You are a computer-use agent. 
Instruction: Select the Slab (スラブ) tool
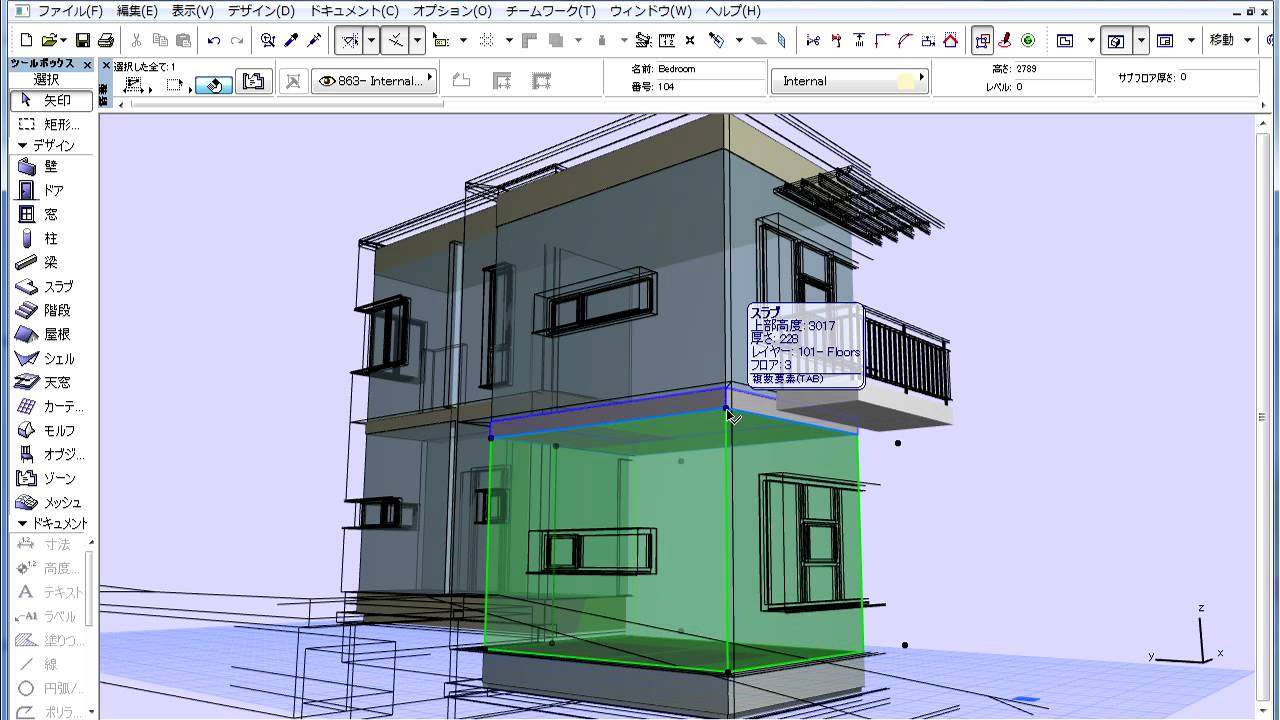51,286
